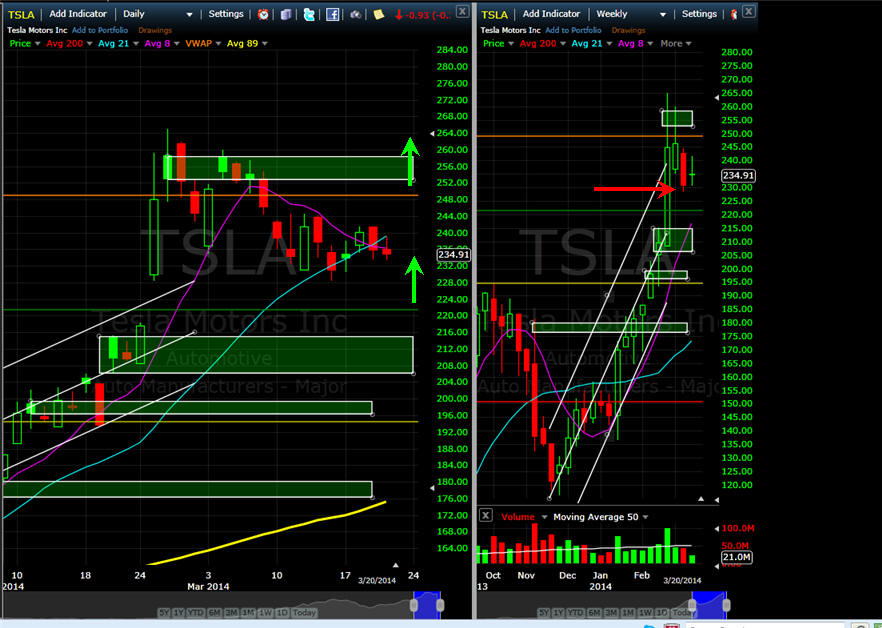
Task: Grab right handle of Daily range slider
Action: pyautogui.click(x=440, y=605)
